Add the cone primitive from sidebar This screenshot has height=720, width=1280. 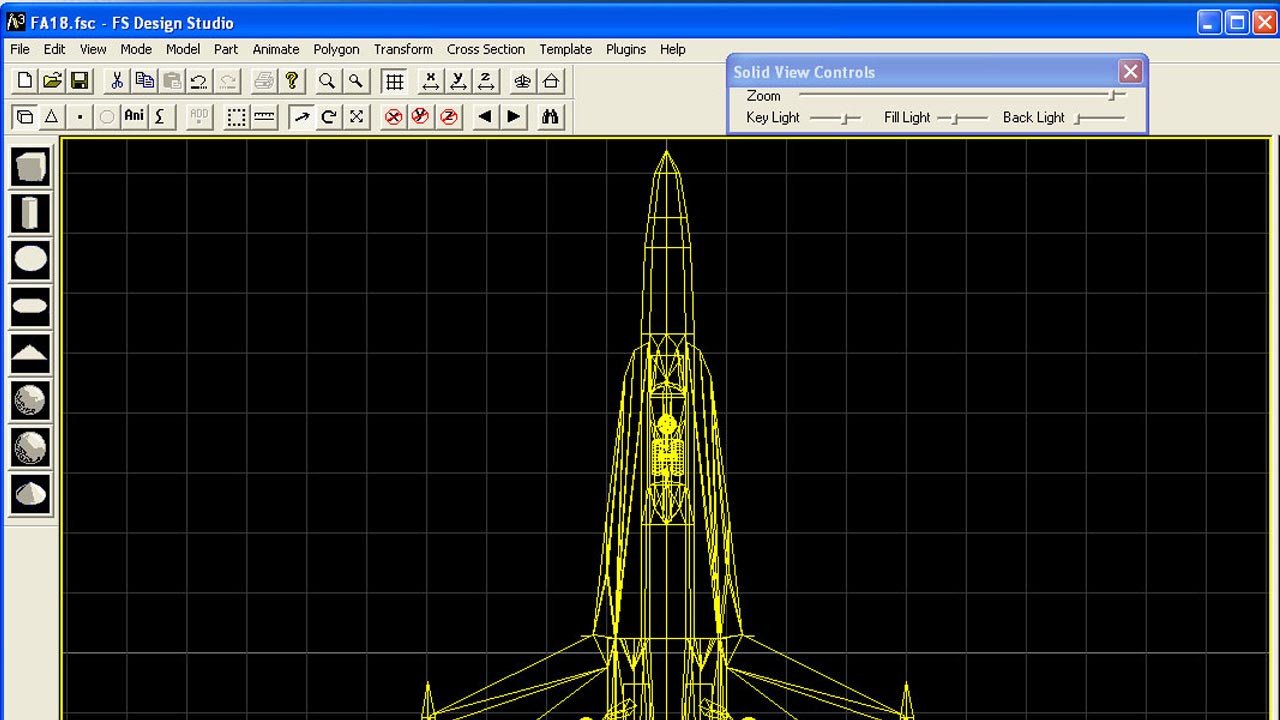click(x=30, y=494)
